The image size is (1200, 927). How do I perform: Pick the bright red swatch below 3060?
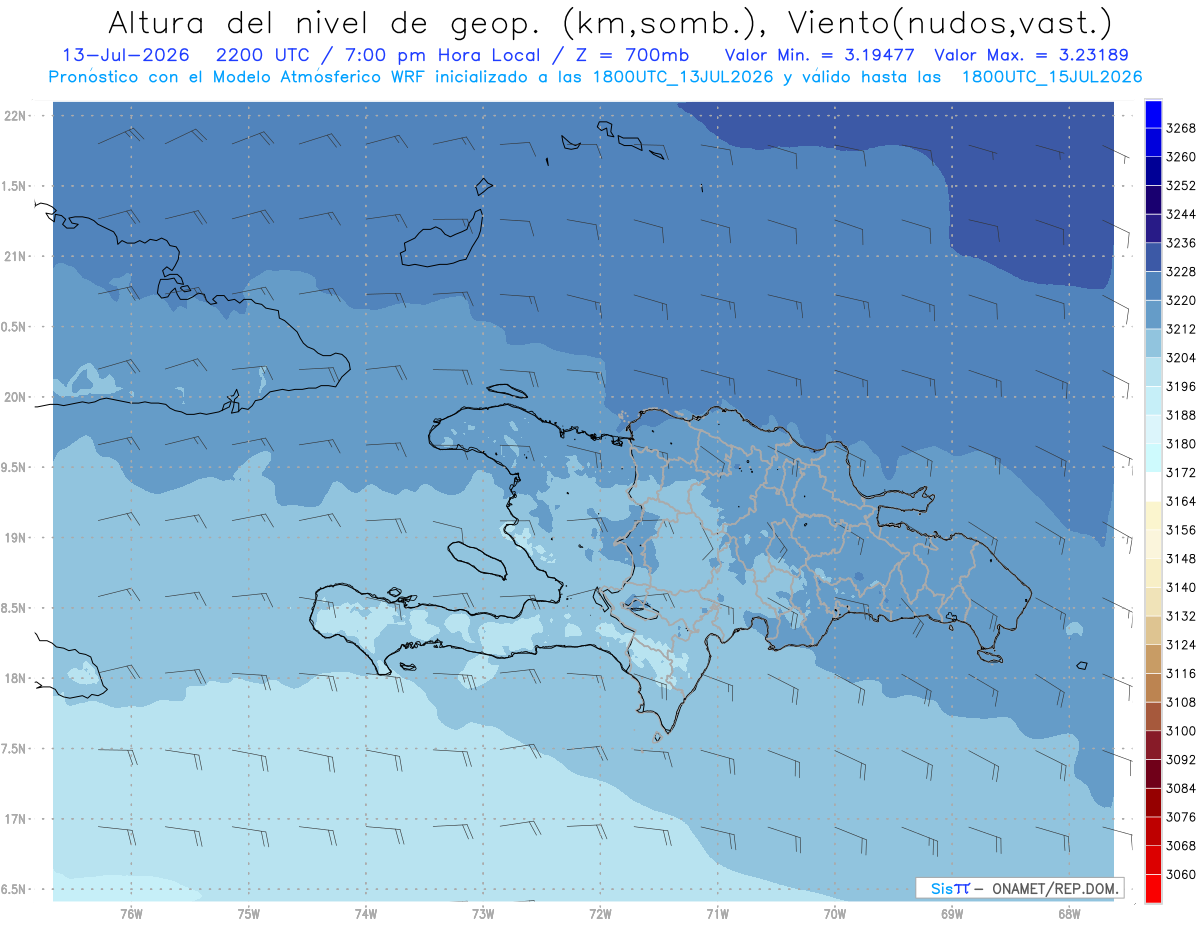tap(1153, 888)
